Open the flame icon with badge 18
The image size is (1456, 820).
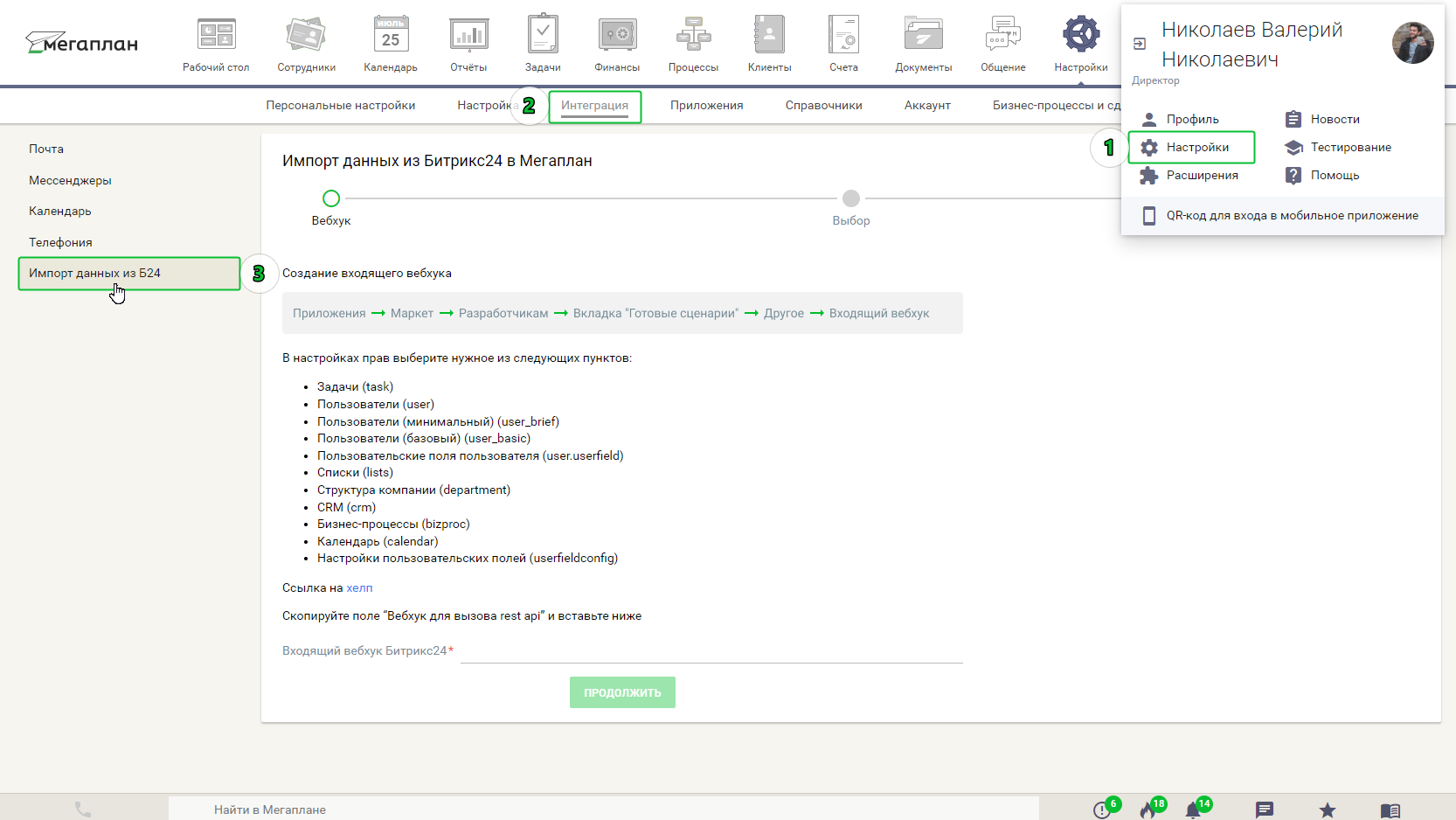coord(1148,810)
